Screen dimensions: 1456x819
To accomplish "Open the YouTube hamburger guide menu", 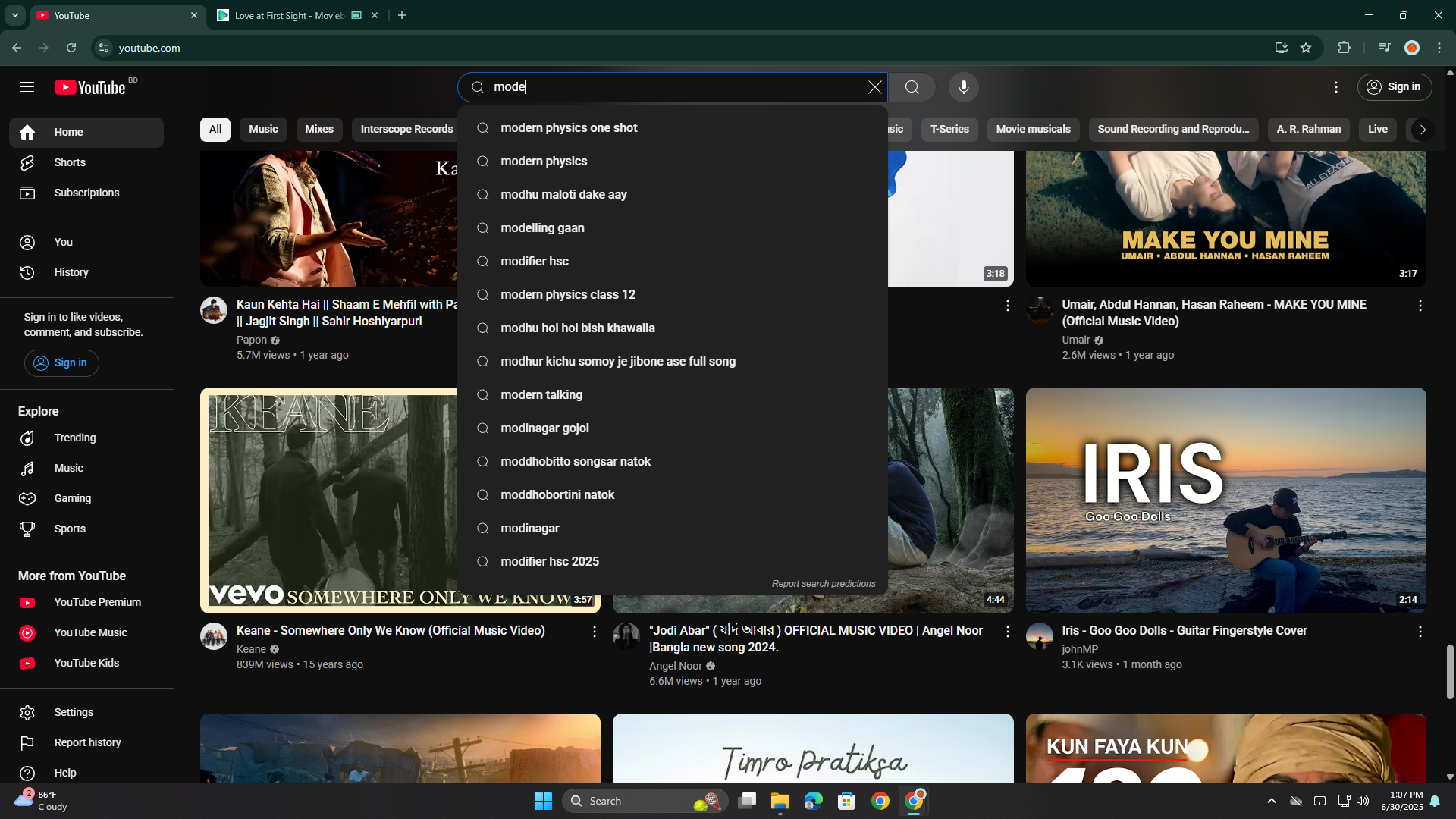I will pyautogui.click(x=27, y=87).
